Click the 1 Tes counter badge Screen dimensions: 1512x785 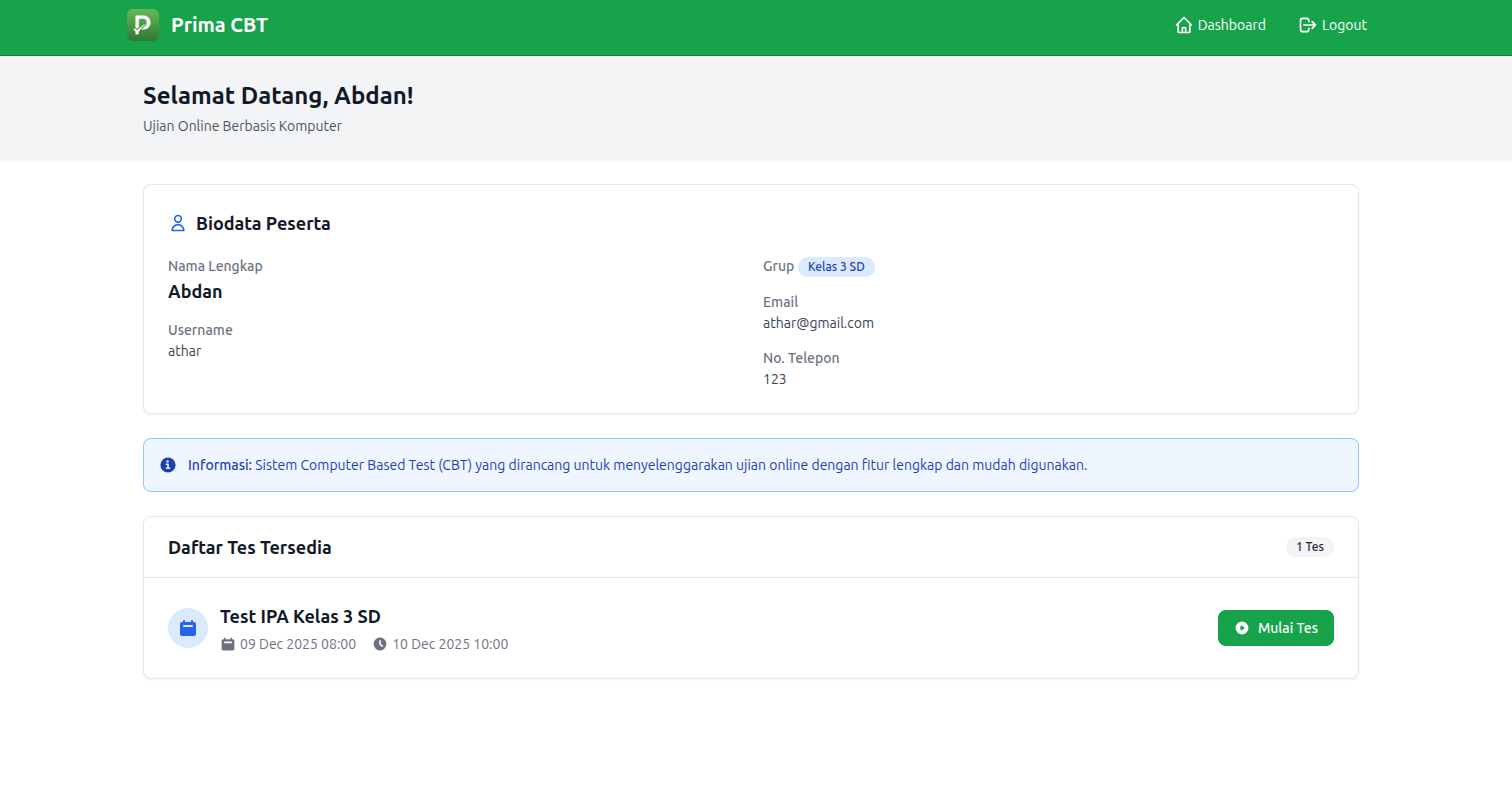pos(1310,547)
